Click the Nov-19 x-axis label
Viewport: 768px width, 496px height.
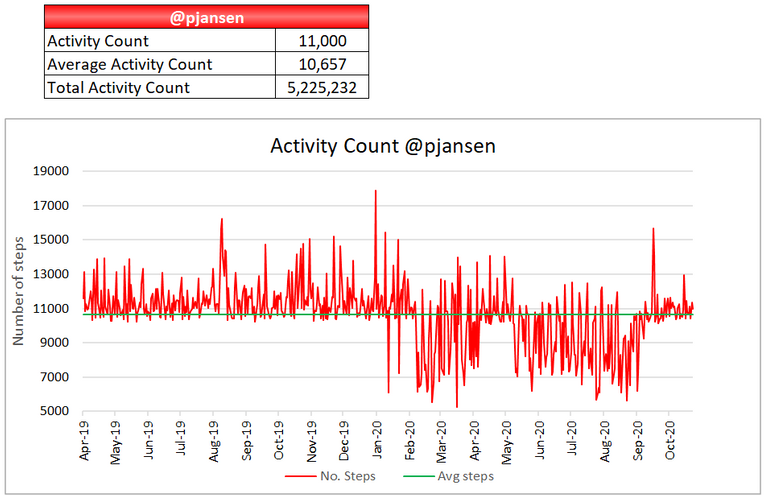[312, 441]
